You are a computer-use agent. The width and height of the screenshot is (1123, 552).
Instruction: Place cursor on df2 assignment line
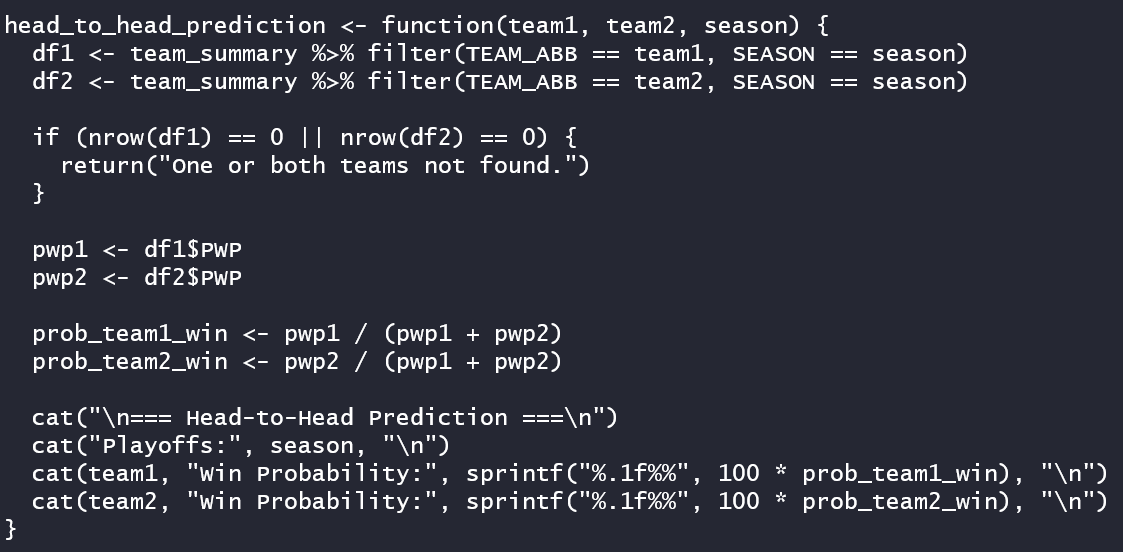[500, 82]
